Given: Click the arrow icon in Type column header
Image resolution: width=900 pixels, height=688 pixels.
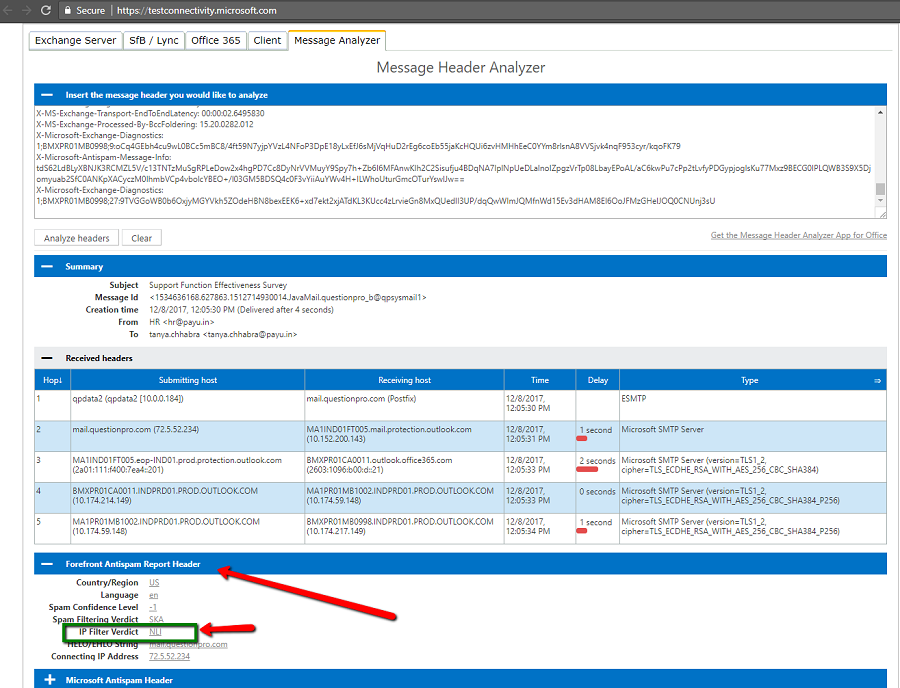Looking at the screenshot, I should (x=877, y=380).
